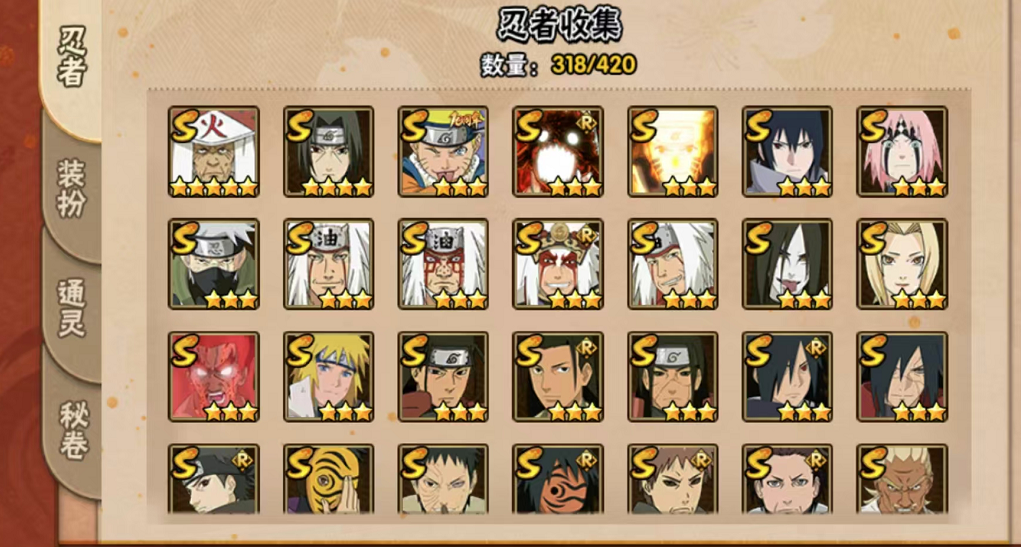This screenshot has width=1021, height=547.
Task: Switch to the 通灵 tab
Action: point(71,307)
